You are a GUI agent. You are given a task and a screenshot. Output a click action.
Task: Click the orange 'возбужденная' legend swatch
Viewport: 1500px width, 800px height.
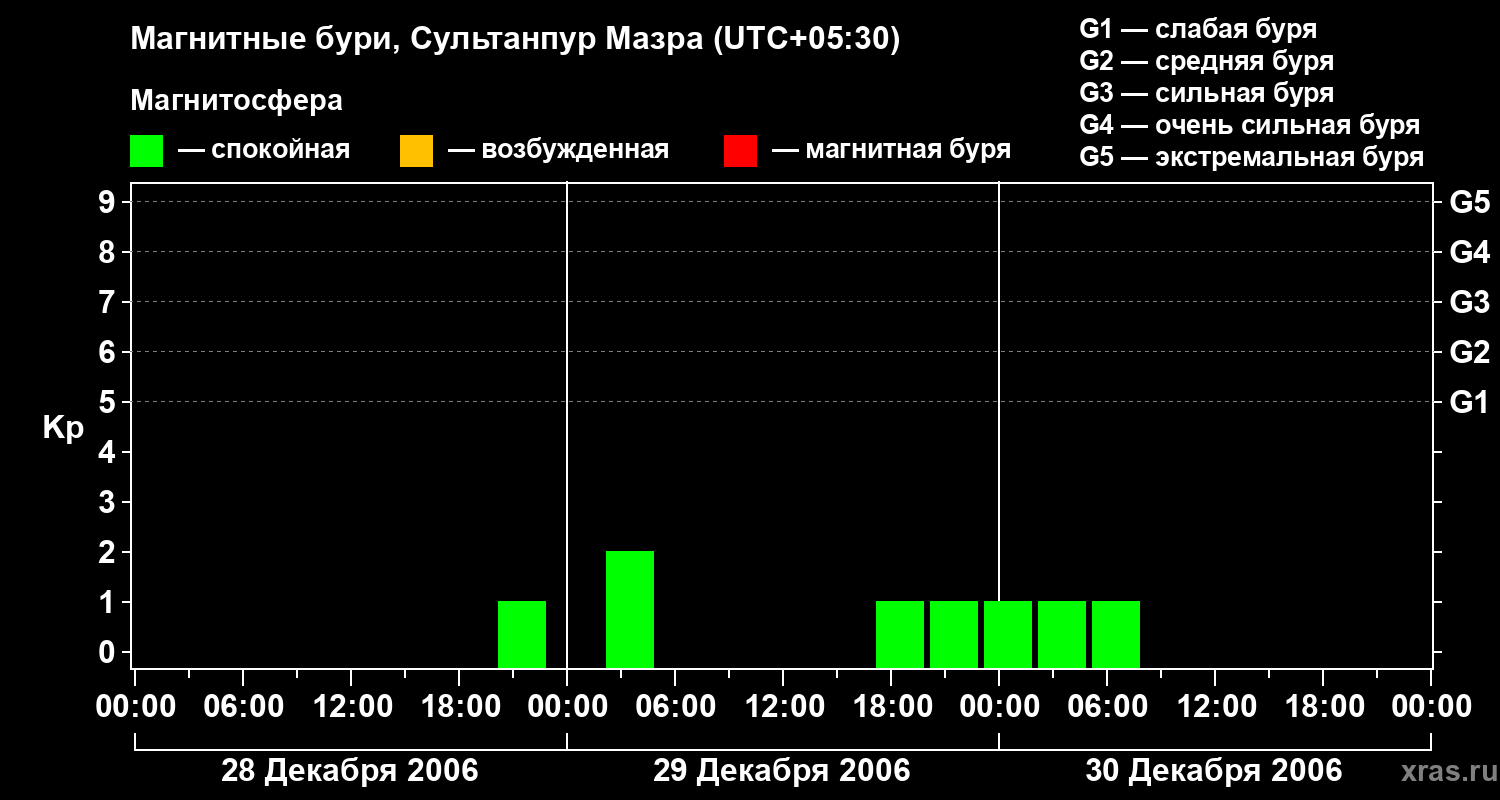point(416,151)
